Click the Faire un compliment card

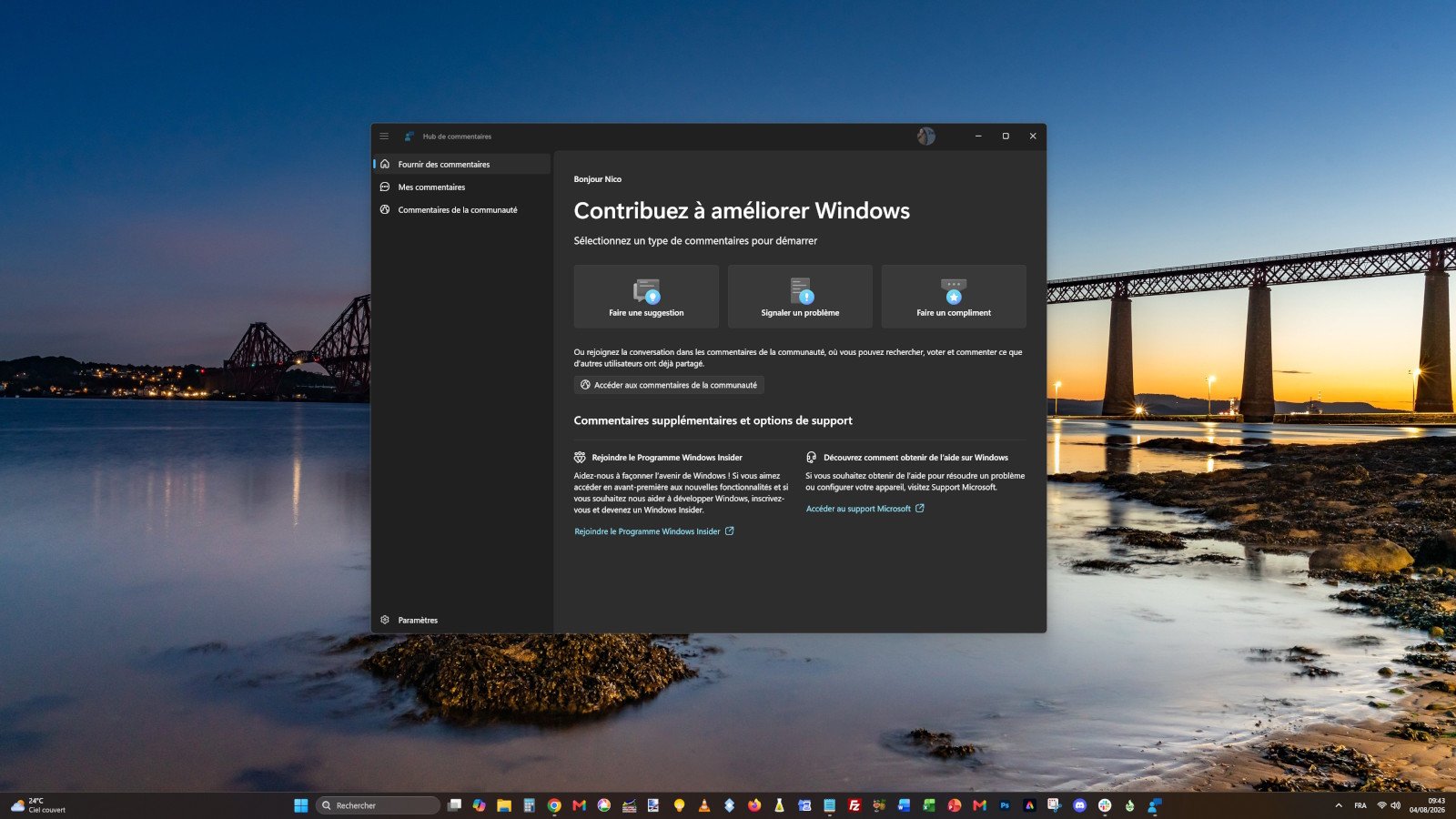tap(954, 297)
